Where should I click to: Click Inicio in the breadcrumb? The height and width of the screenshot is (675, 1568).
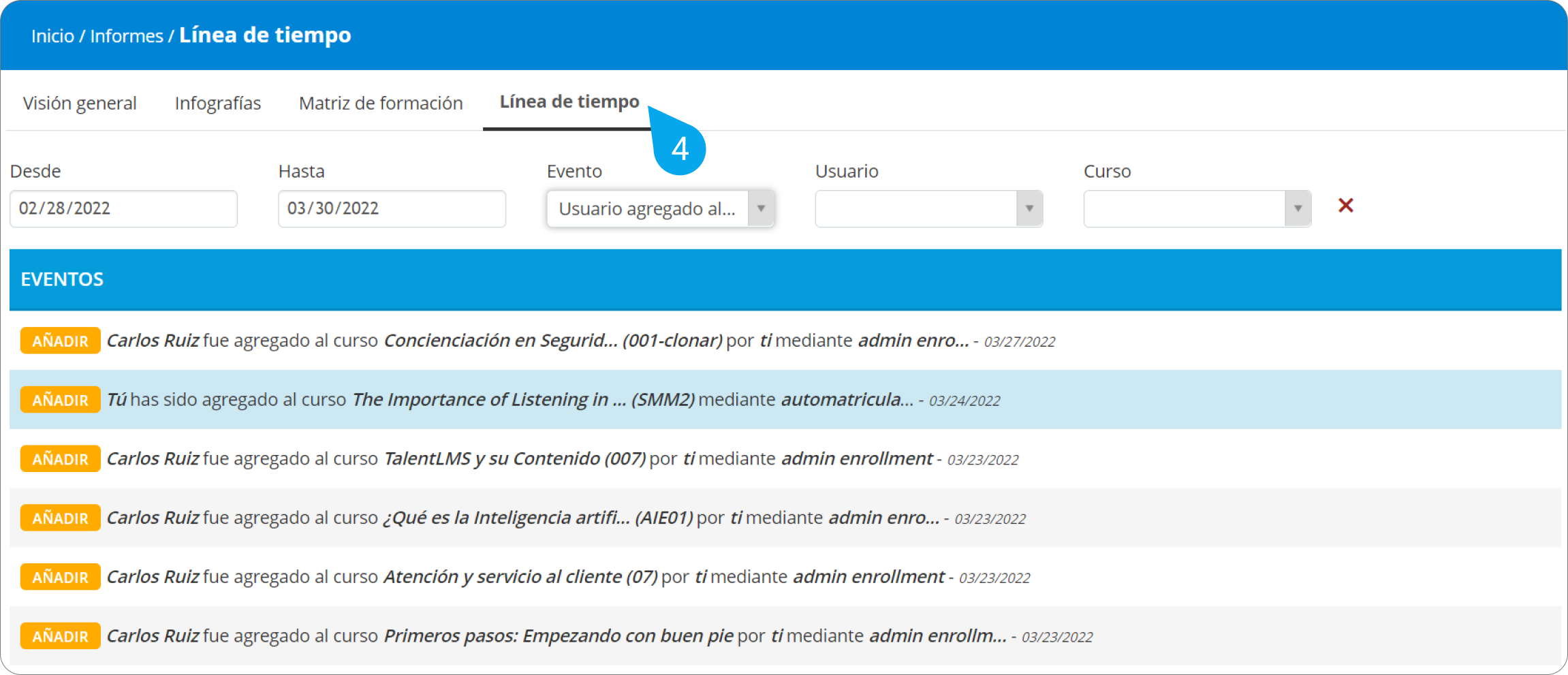pos(52,36)
